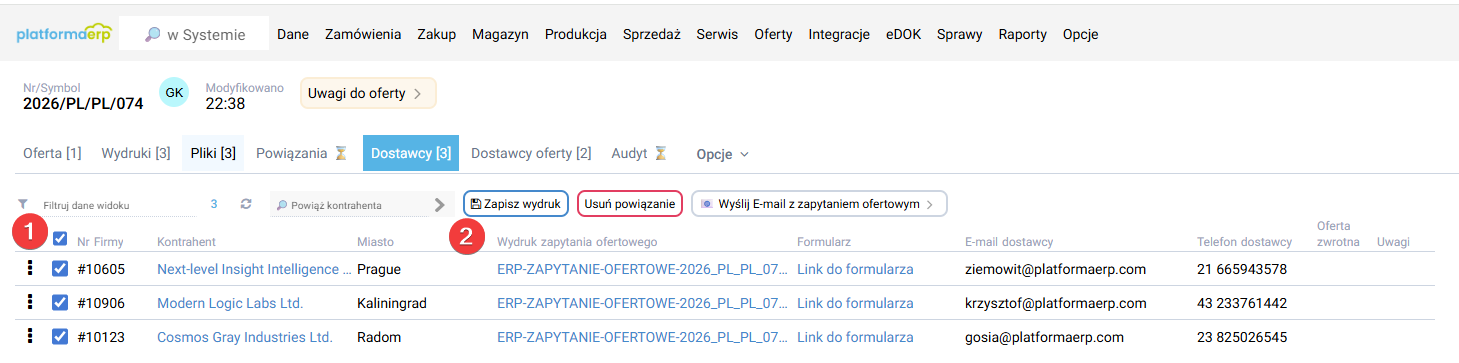Open the Integracje menu

coord(839,34)
